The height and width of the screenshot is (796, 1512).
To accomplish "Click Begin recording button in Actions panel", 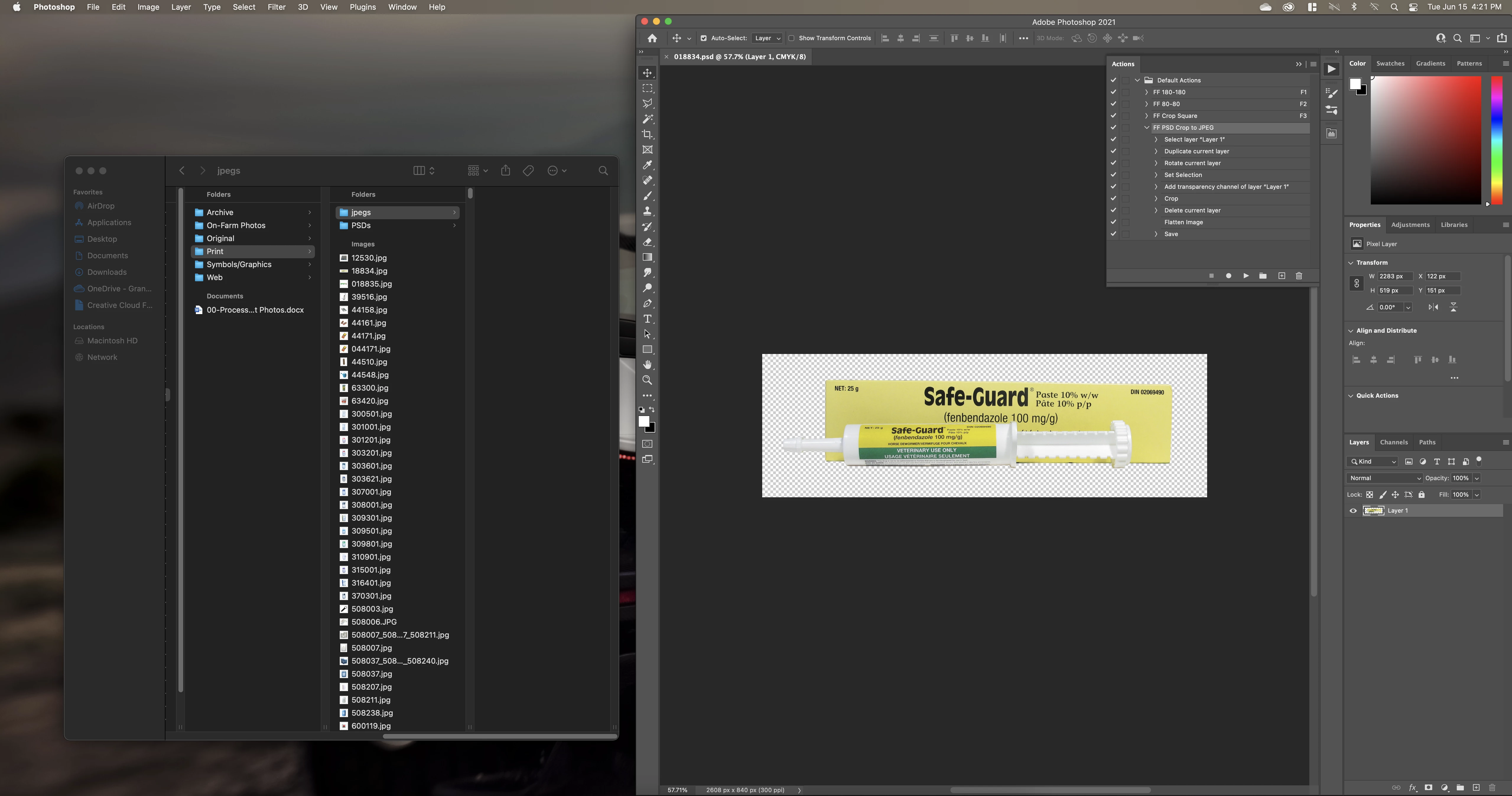I will 1228,276.
